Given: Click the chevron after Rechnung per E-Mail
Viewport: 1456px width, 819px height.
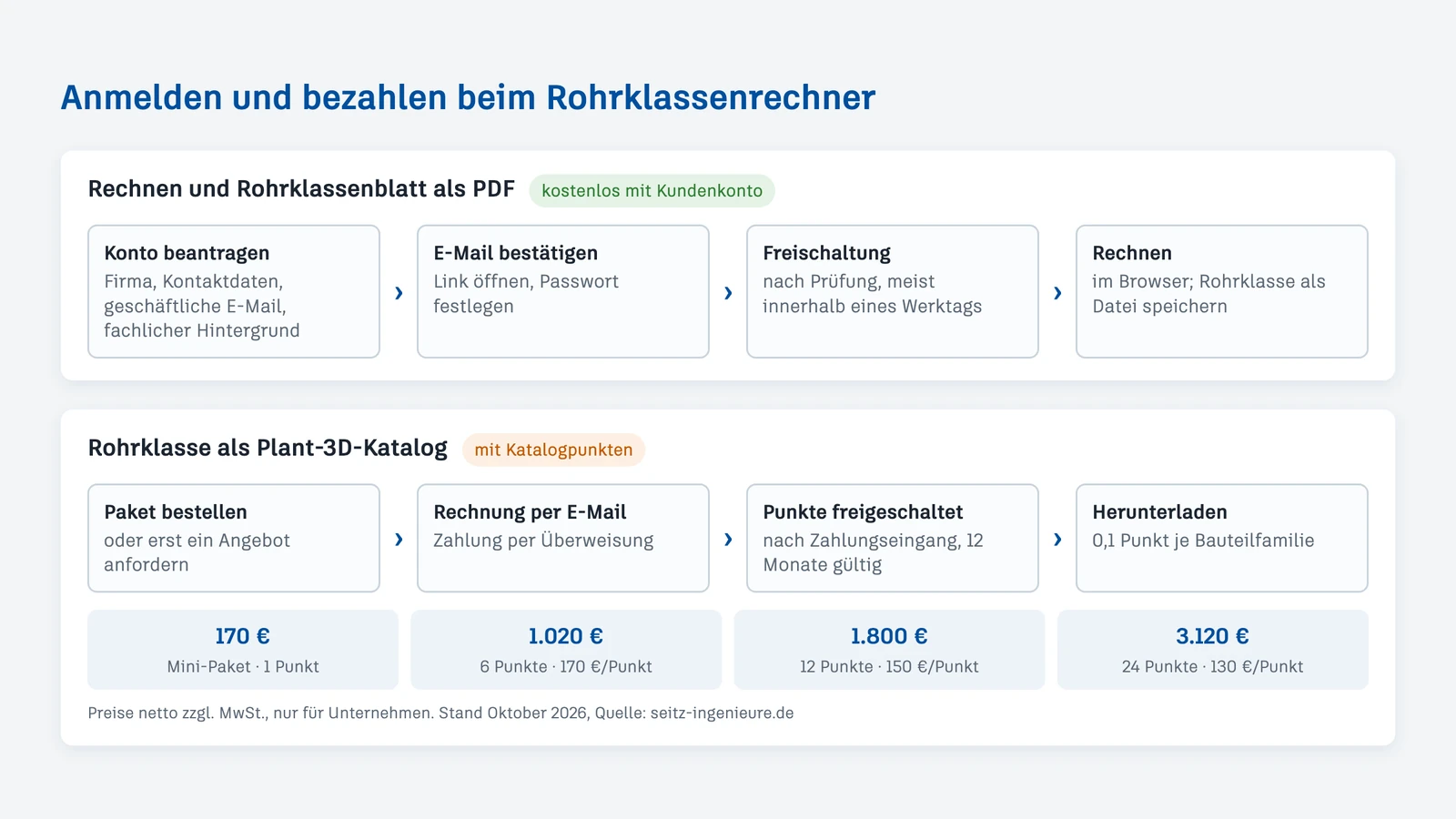Looking at the screenshot, I should [x=728, y=539].
